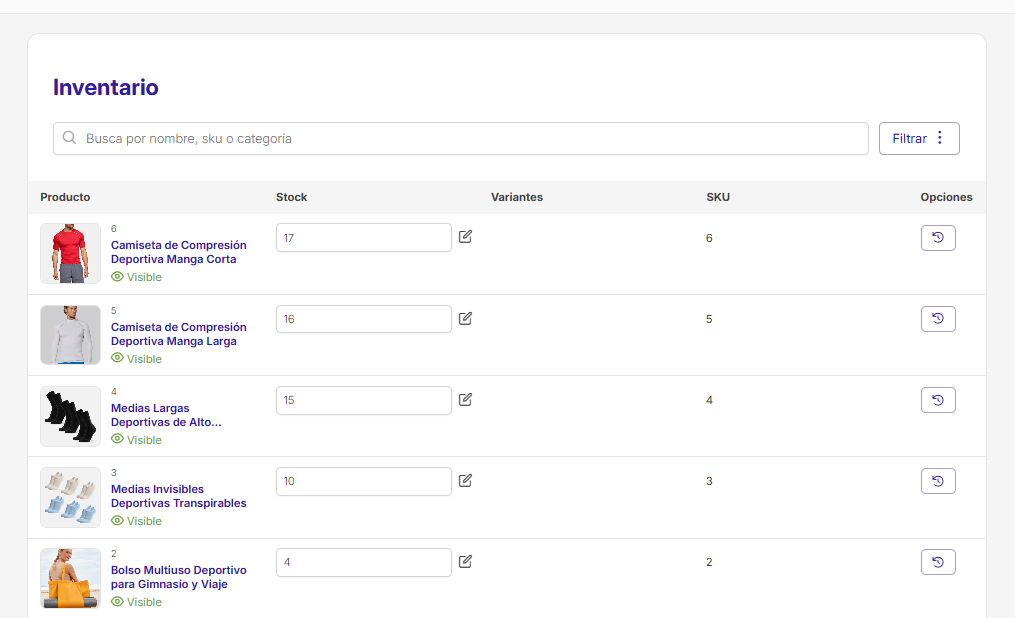Open history for Camiseta Manga Corta row

[x=937, y=238]
